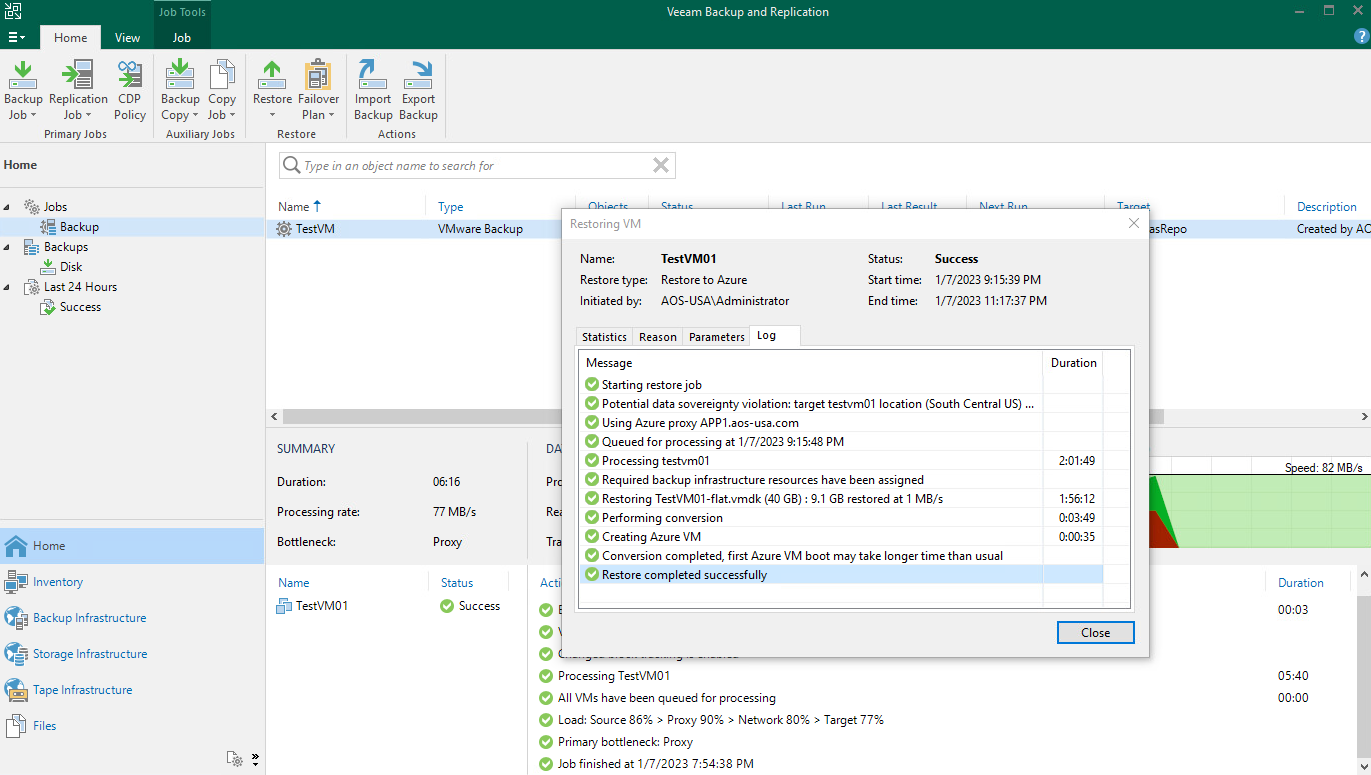1371x775 pixels.
Task: Open the Inventory view
Action: [132, 582]
